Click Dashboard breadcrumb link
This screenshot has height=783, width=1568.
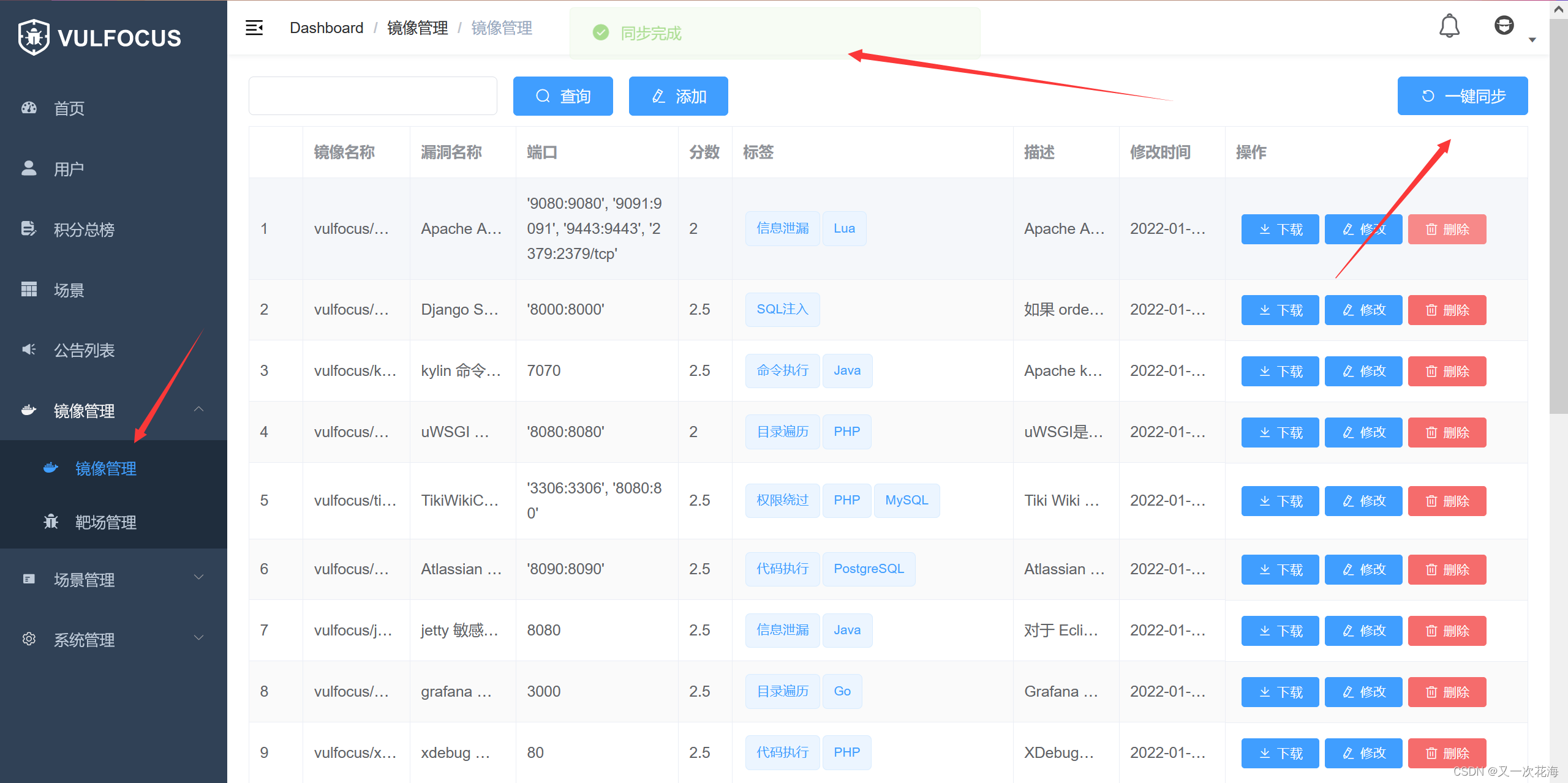326,28
